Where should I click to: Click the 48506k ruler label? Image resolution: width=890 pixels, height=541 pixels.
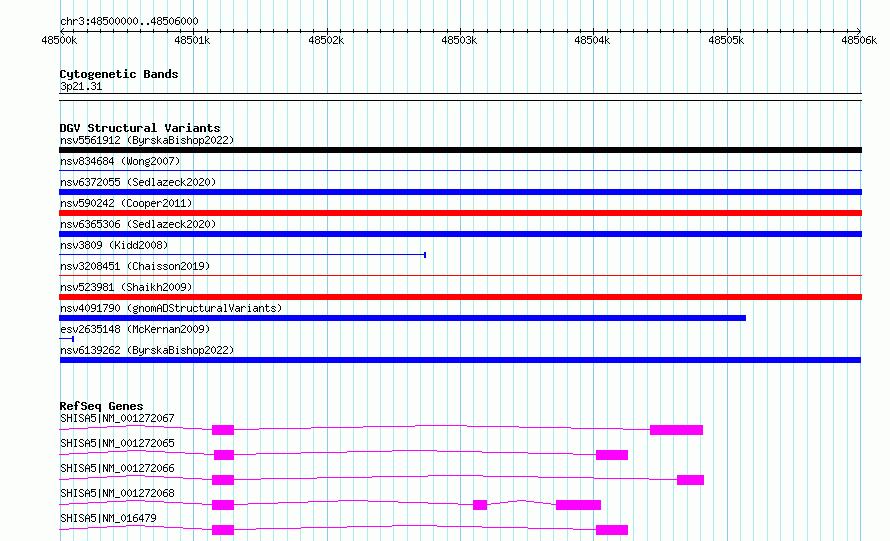pyautogui.click(x=859, y=40)
